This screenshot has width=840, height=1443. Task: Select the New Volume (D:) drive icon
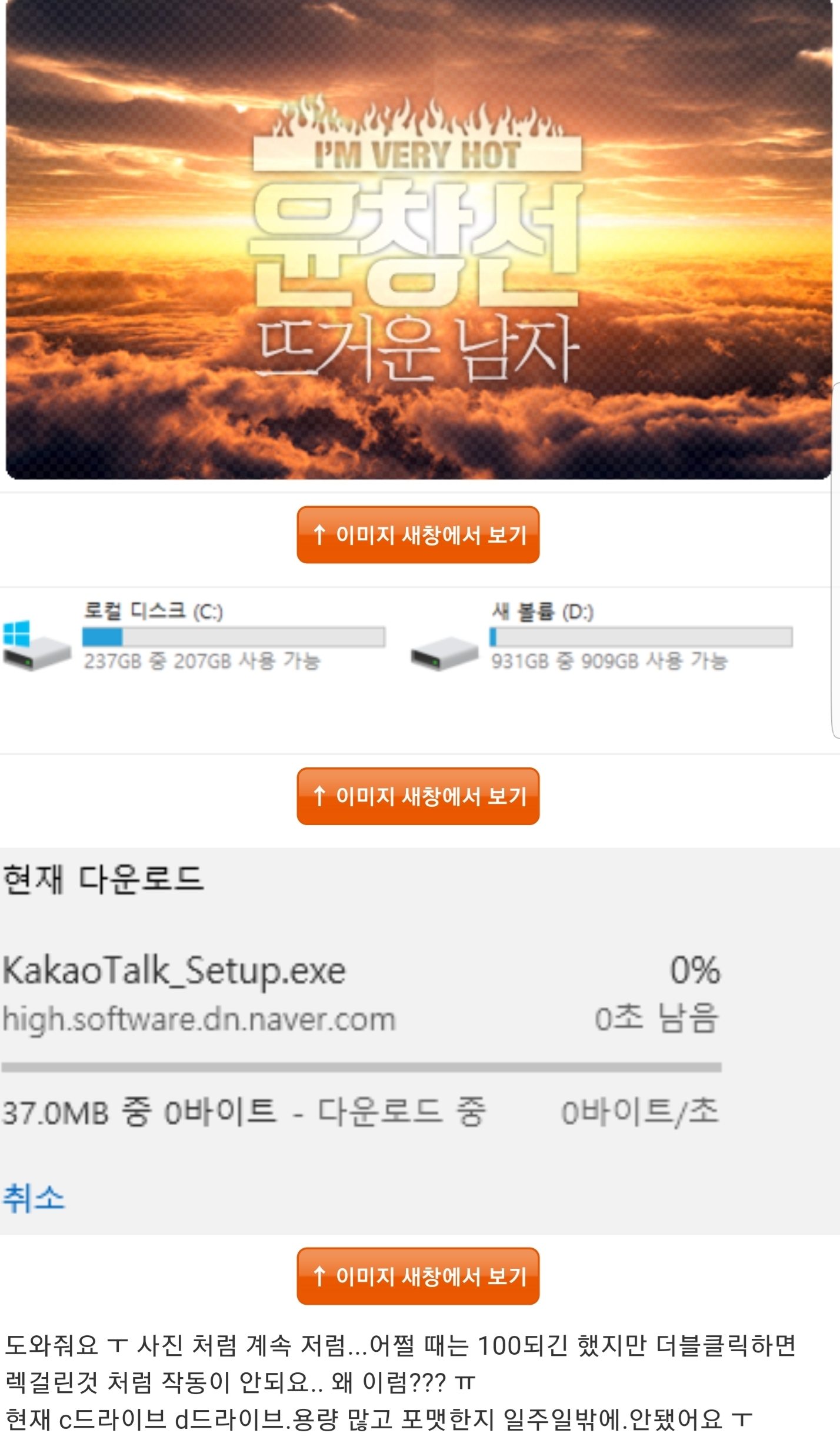(445, 653)
